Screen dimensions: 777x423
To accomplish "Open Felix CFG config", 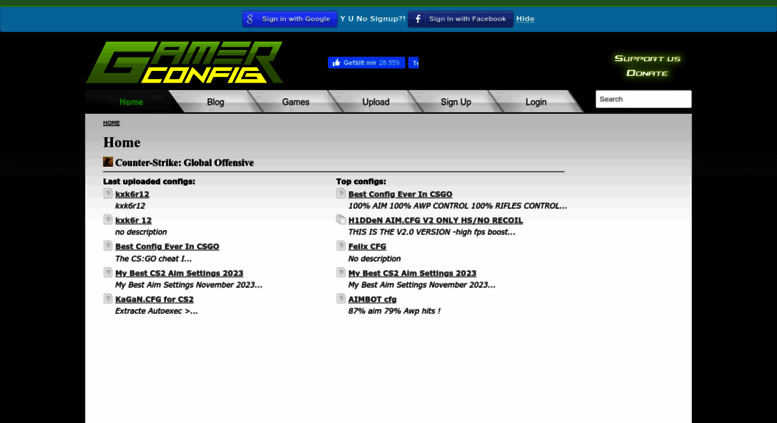I will pyautogui.click(x=367, y=247).
